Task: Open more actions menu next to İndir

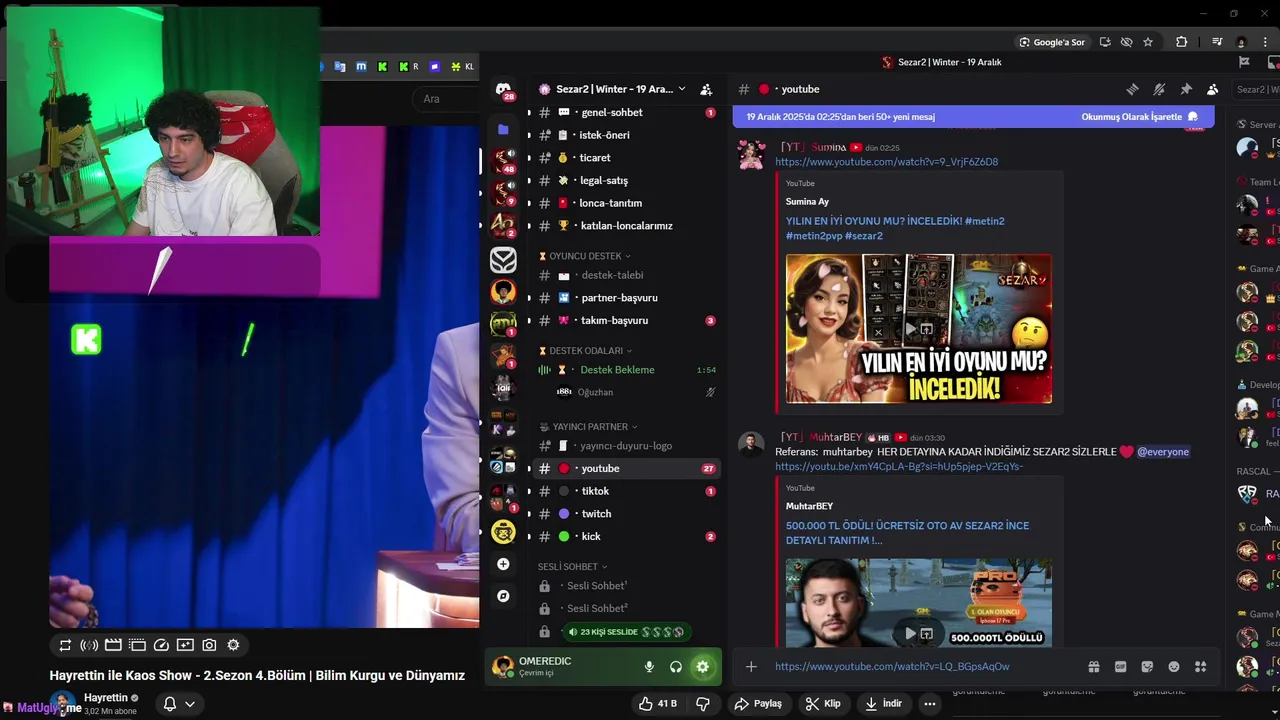Action: [929, 704]
